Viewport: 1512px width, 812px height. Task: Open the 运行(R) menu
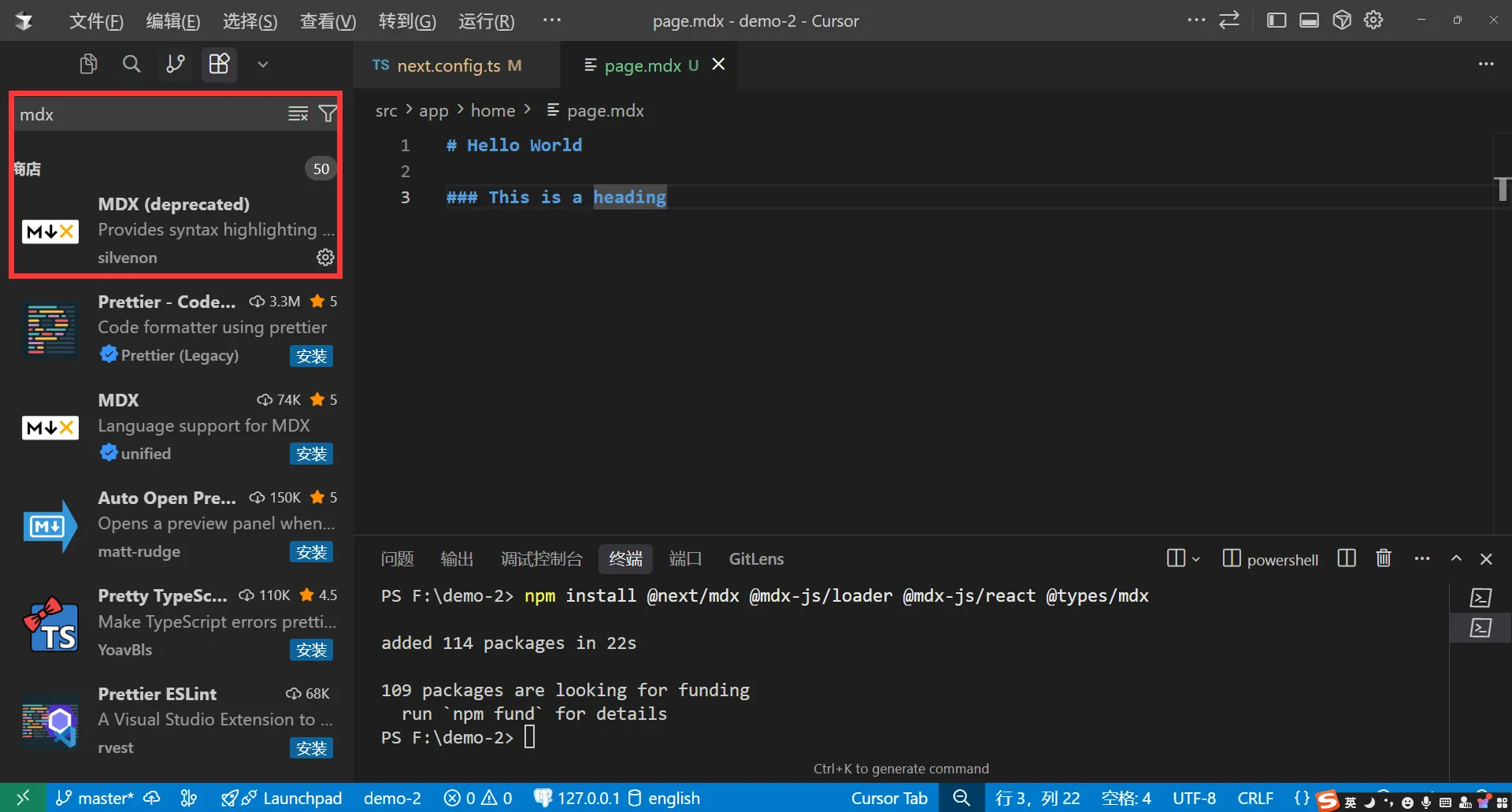[486, 21]
